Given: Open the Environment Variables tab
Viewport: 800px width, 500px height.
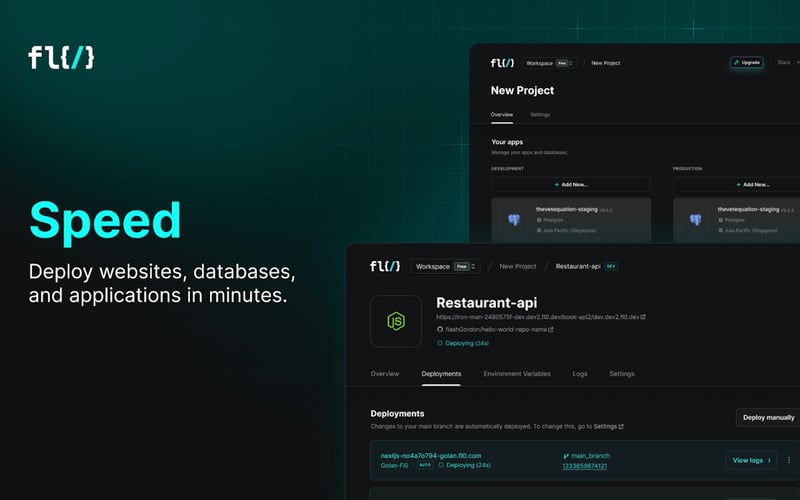Looking at the screenshot, I should tap(517, 374).
